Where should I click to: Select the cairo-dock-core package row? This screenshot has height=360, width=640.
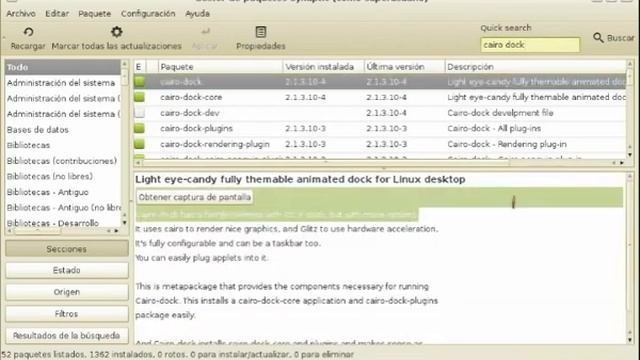(380, 97)
